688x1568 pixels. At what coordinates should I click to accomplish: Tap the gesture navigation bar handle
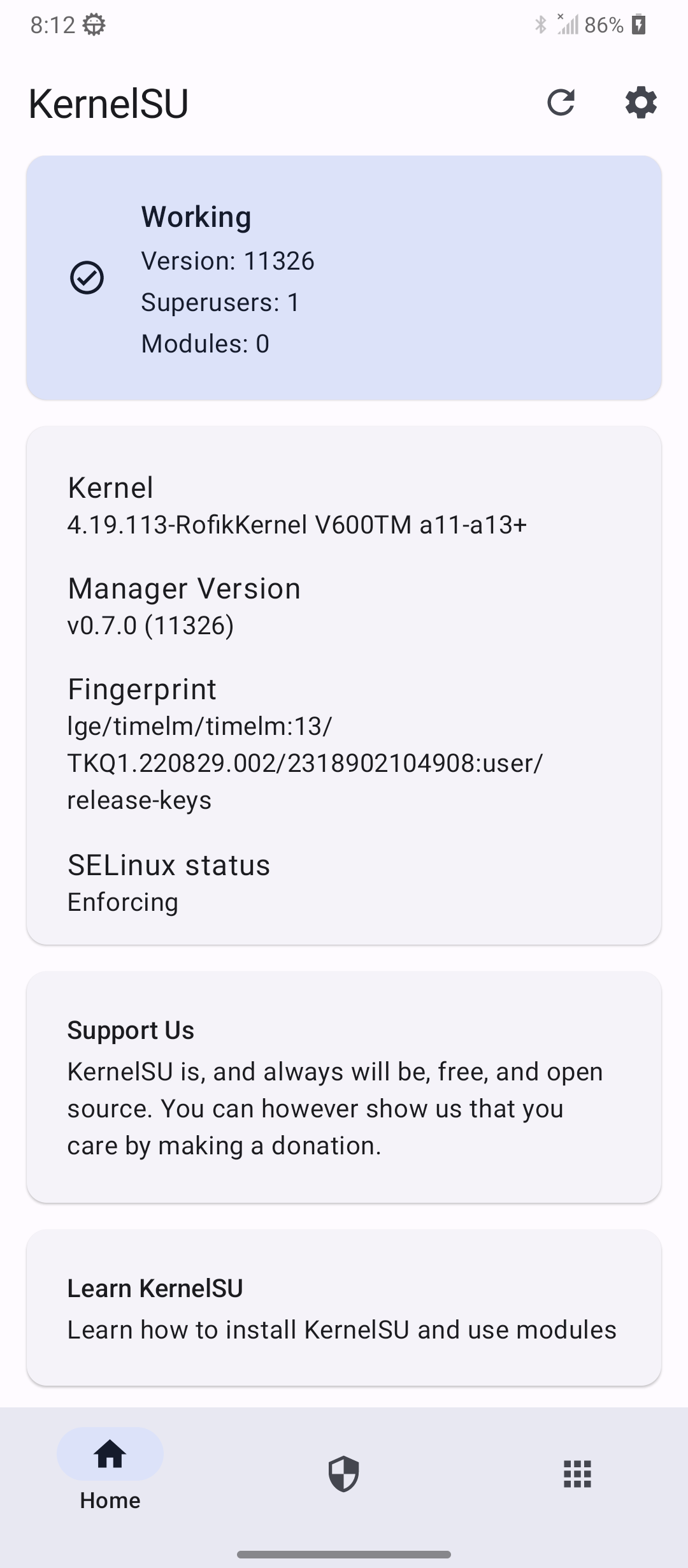point(344,1553)
